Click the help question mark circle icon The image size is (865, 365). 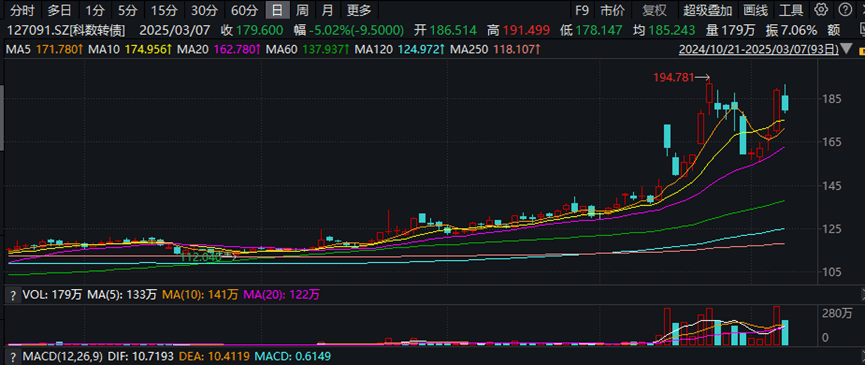click(x=845, y=9)
